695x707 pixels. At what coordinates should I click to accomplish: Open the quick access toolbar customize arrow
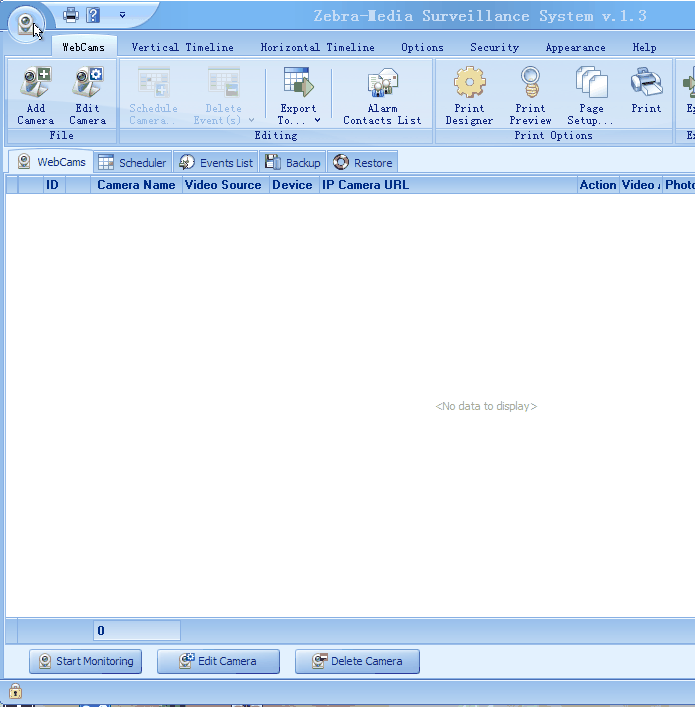pyautogui.click(x=122, y=15)
